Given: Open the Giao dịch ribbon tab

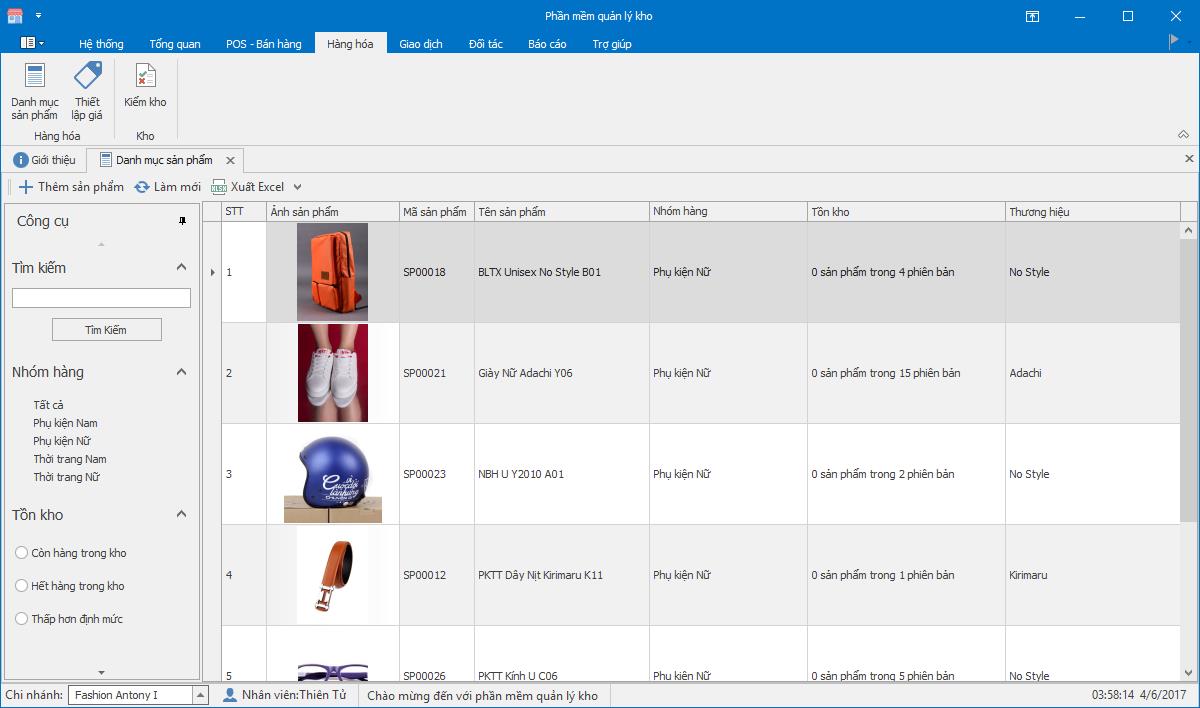Looking at the screenshot, I should 421,44.
